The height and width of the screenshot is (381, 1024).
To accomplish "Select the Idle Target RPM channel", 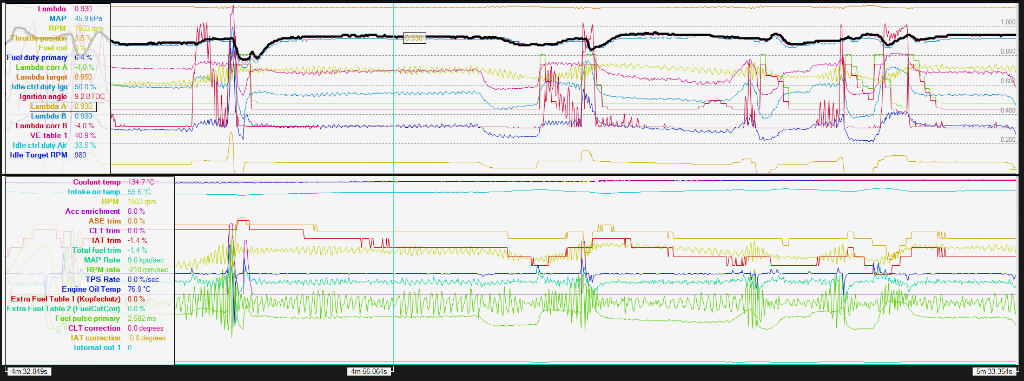I will (x=40, y=155).
